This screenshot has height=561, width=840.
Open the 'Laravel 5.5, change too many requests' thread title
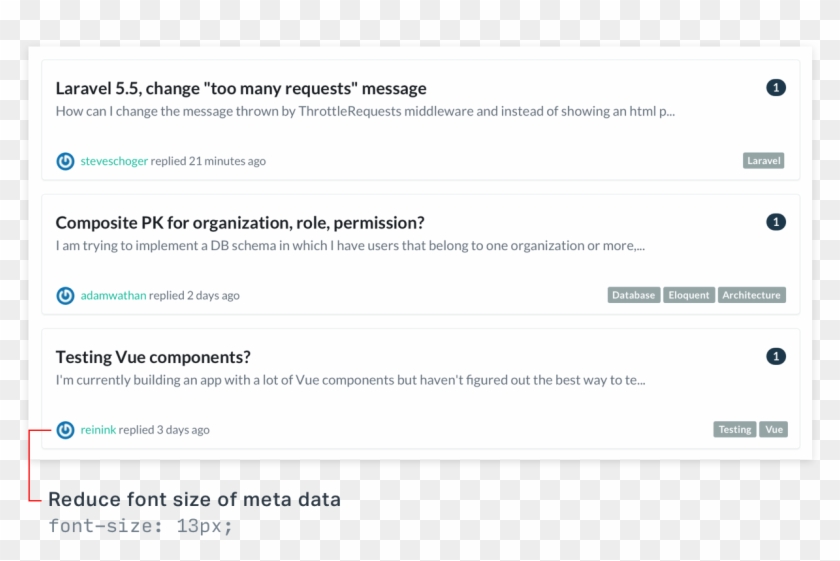[241, 88]
